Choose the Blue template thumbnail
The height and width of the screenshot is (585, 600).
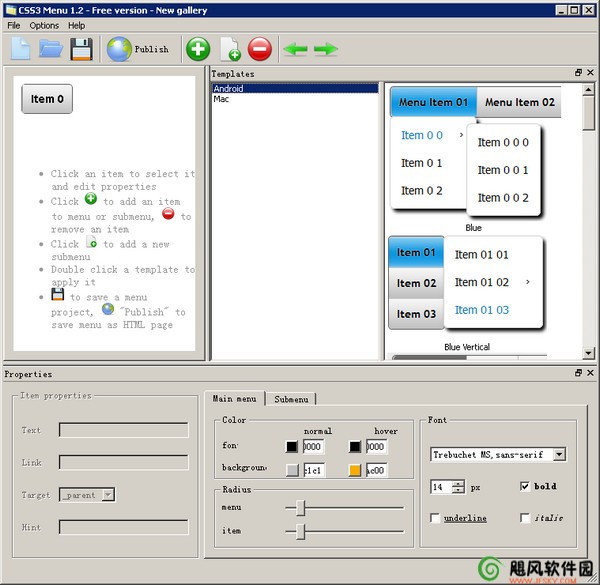pos(473,153)
